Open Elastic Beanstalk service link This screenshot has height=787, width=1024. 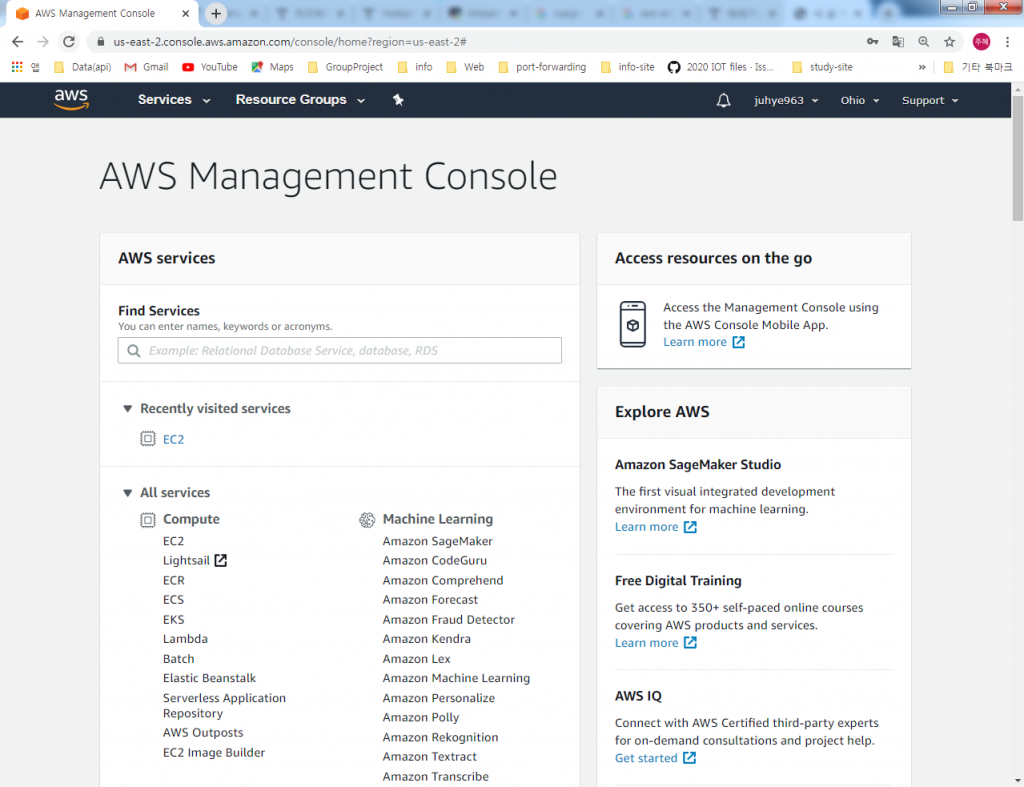pos(209,679)
